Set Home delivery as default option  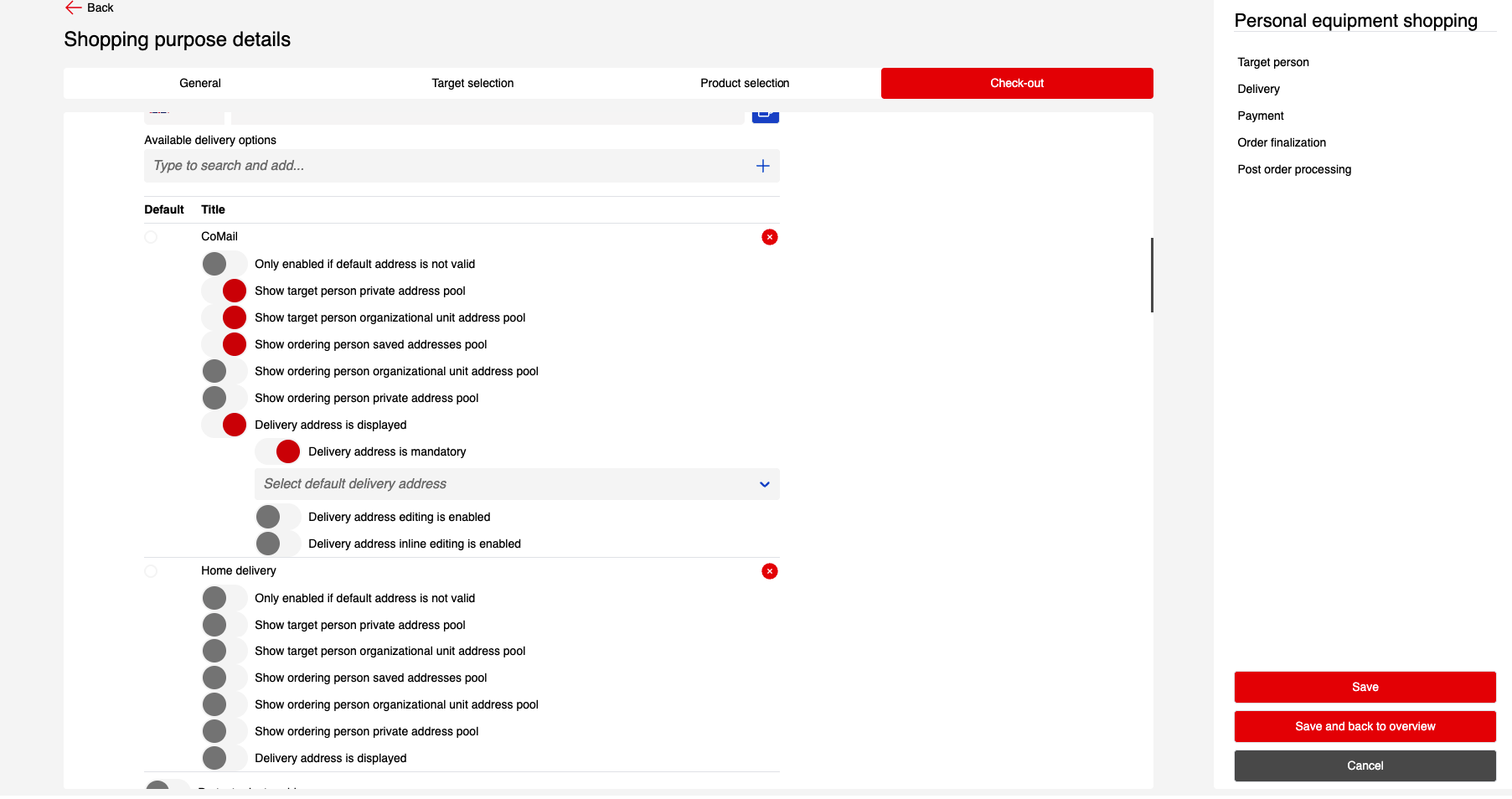(x=151, y=571)
